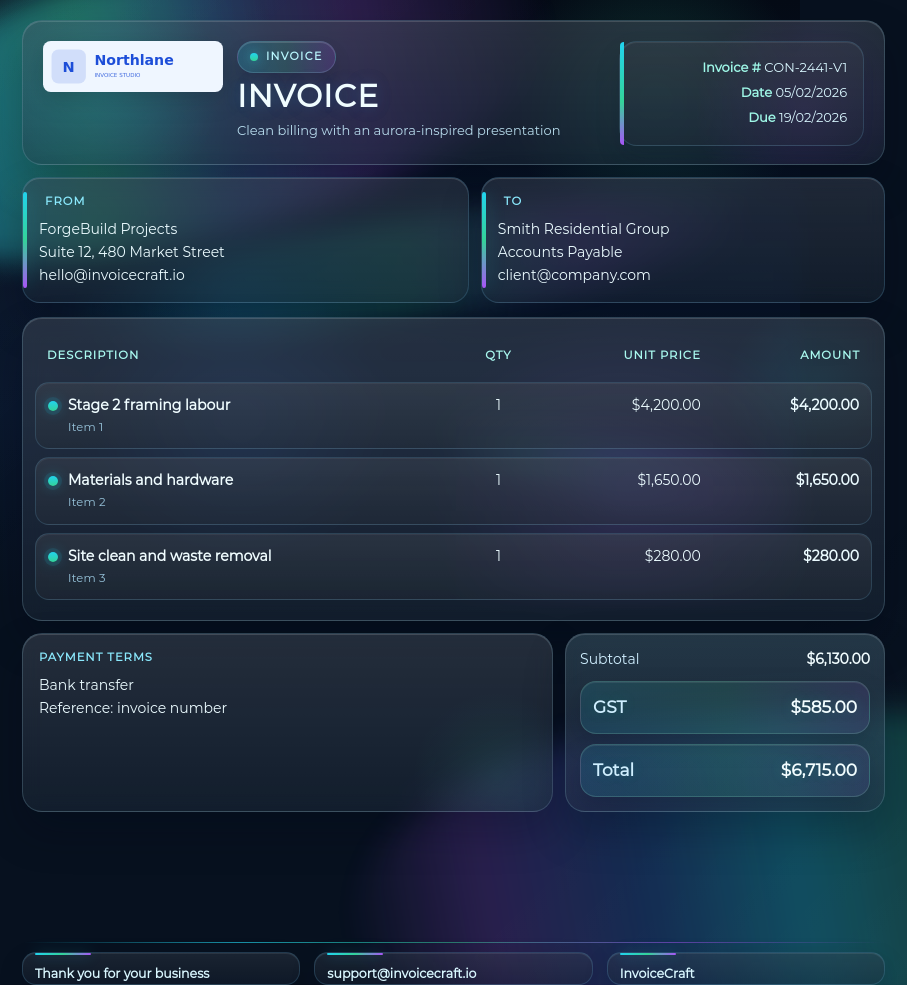Select the Site clean and waste removal description
Image resolution: width=907 pixels, height=985 pixels.
pyautogui.click(x=170, y=556)
